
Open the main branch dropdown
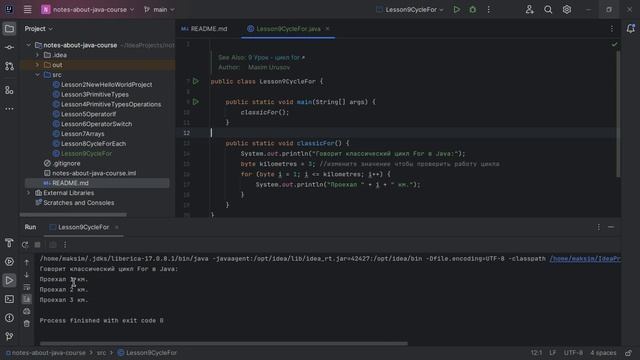159,9
